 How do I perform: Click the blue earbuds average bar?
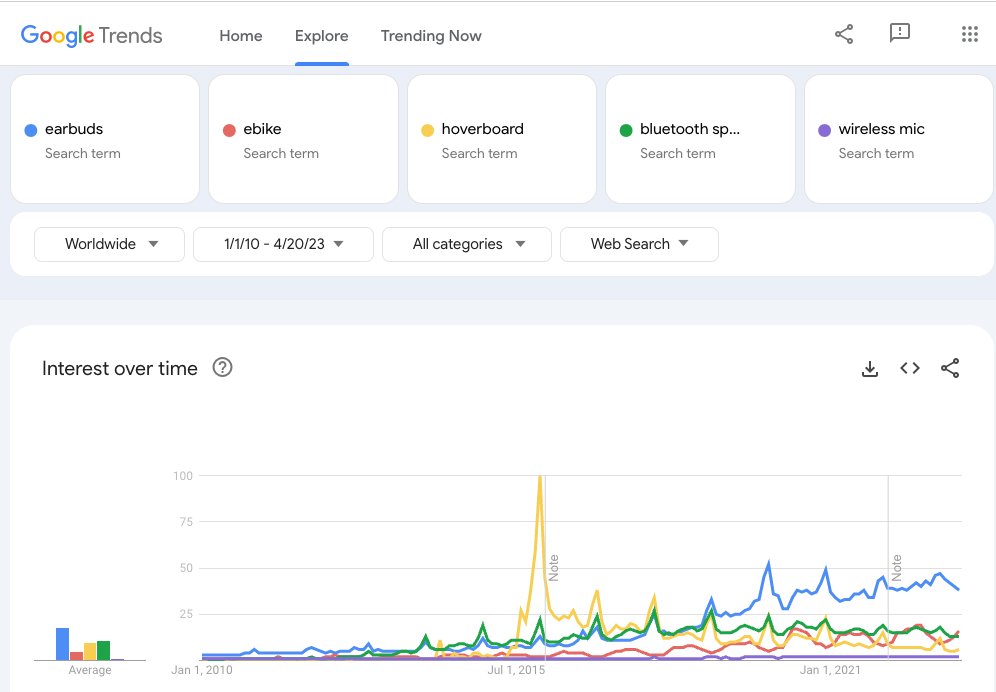coord(62,644)
